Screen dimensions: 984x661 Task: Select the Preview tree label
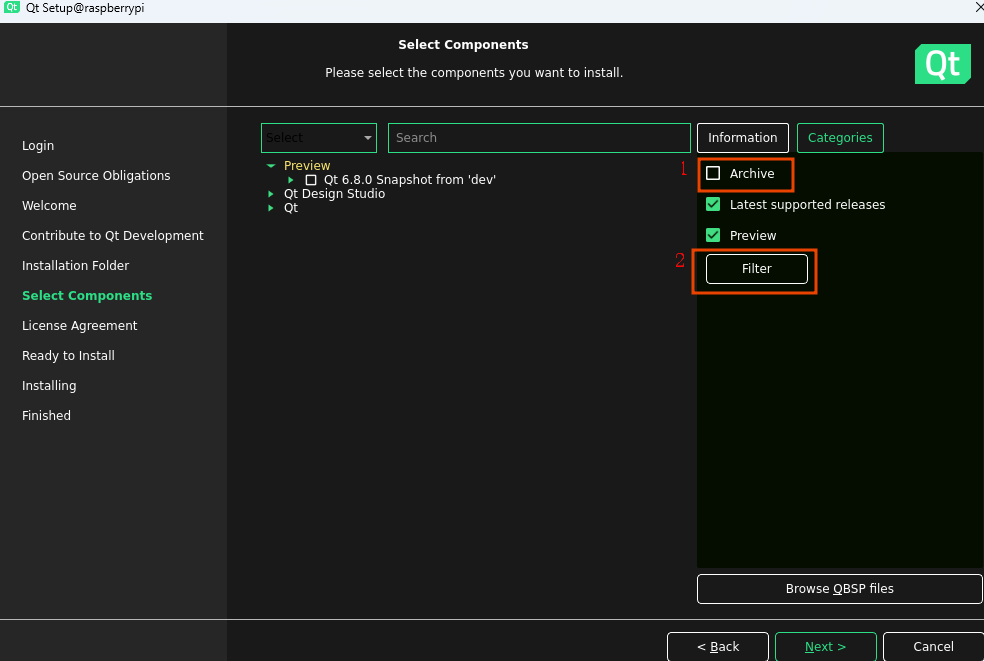click(307, 166)
